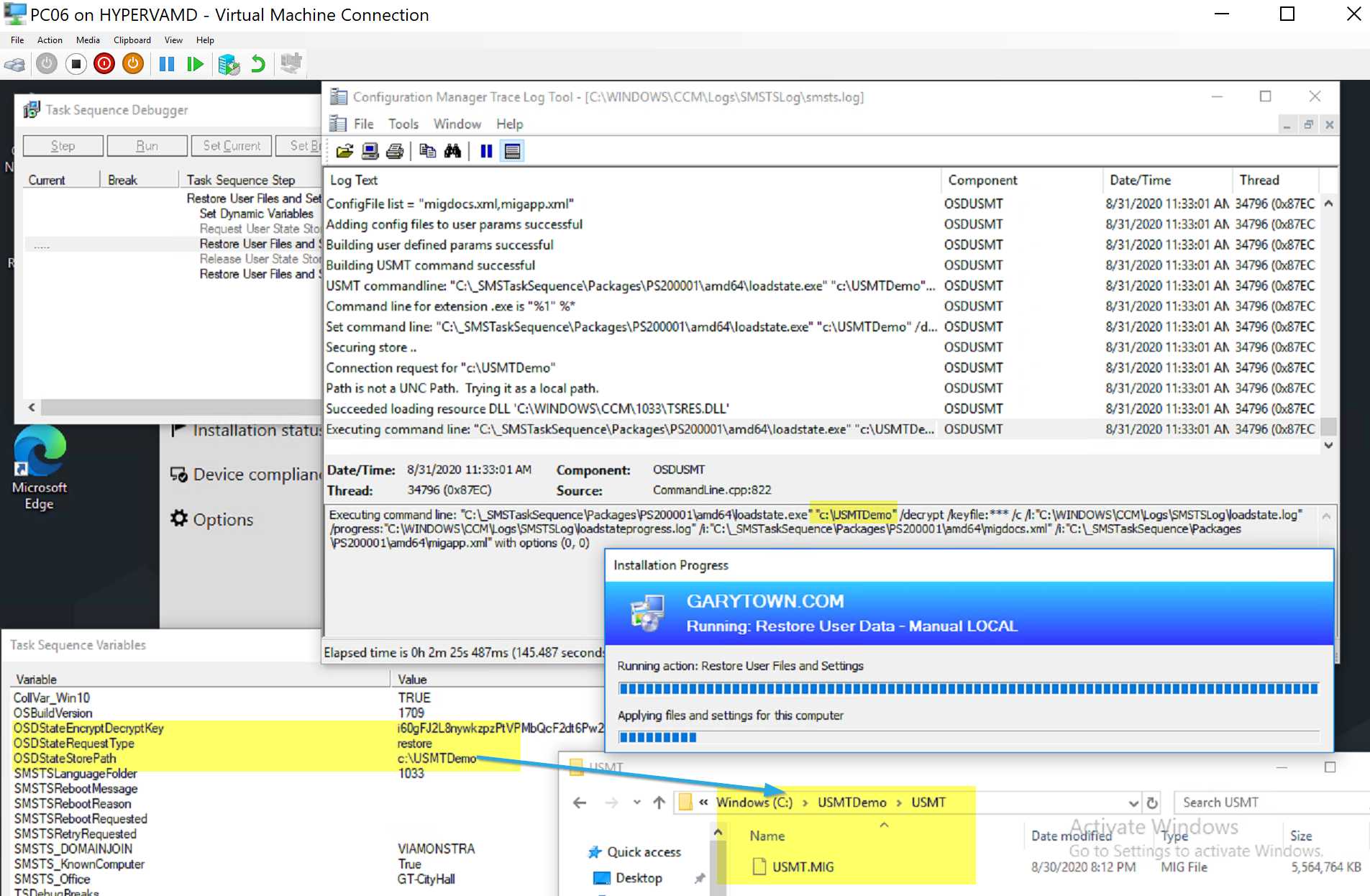Toggle the show details pane button
Image resolution: width=1370 pixels, height=896 pixels.
tap(512, 151)
